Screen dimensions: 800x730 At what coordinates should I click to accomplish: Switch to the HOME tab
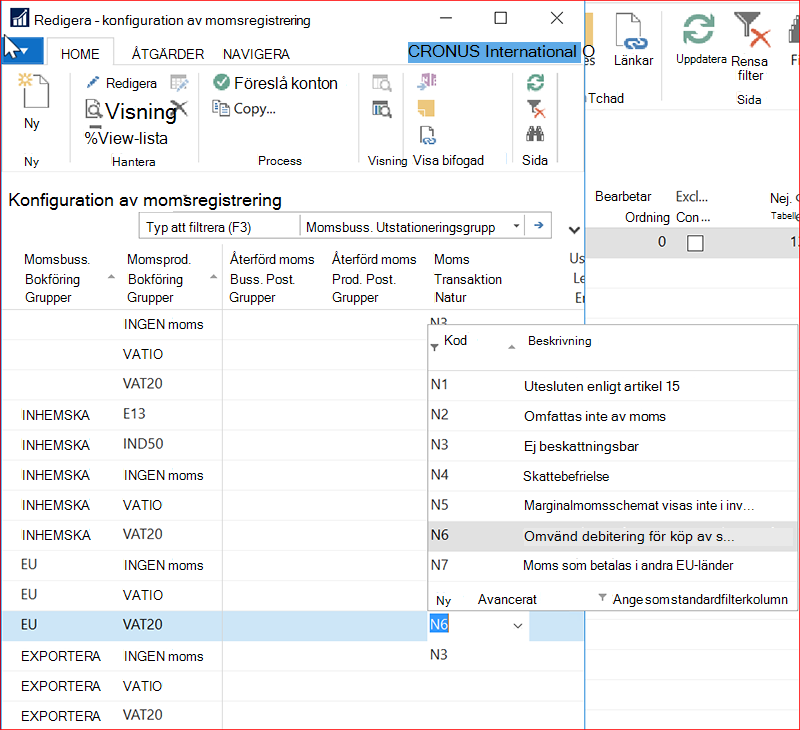(80, 54)
